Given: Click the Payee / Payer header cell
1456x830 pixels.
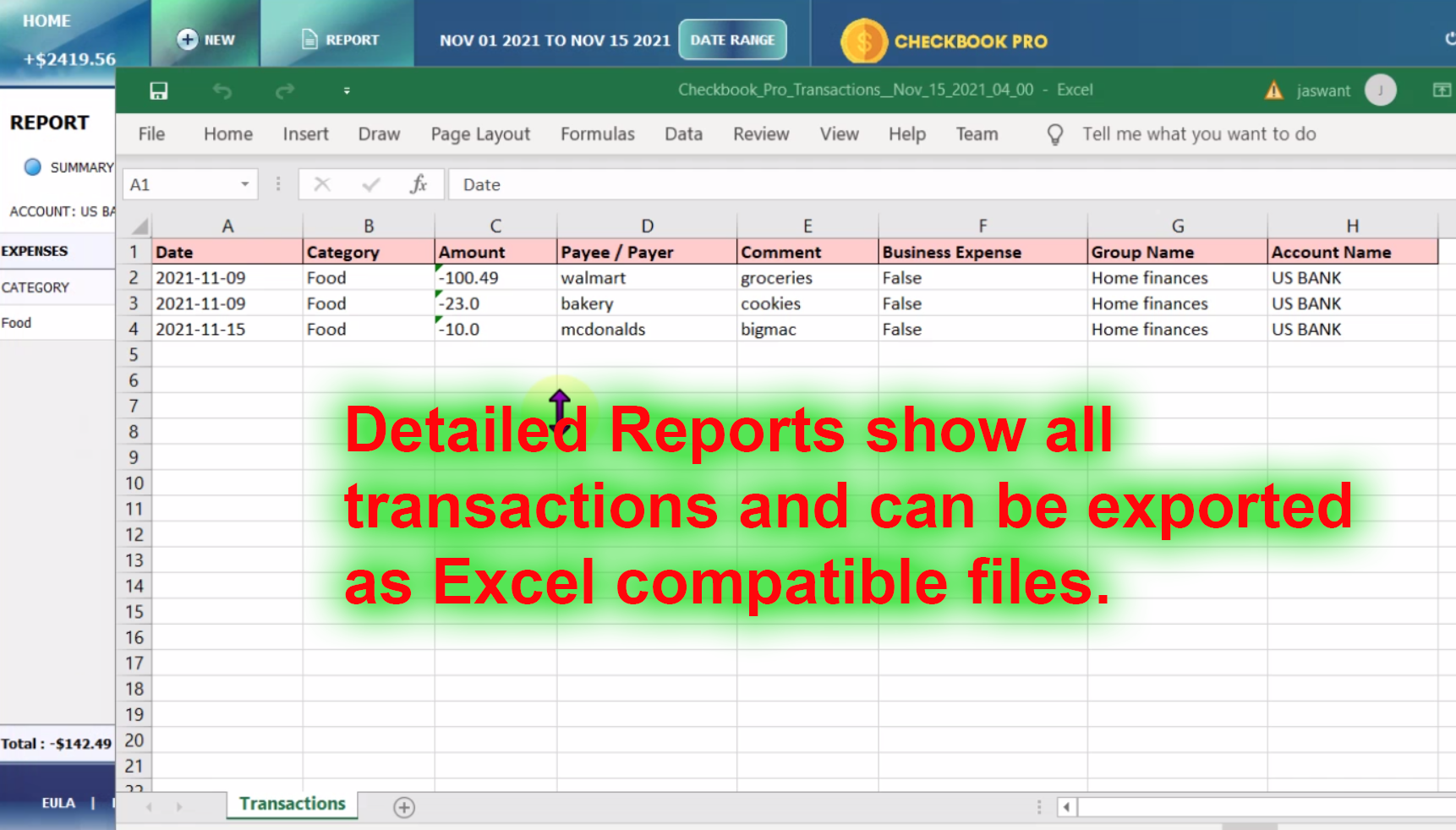Looking at the screenshot, I should tap(647, 252).
